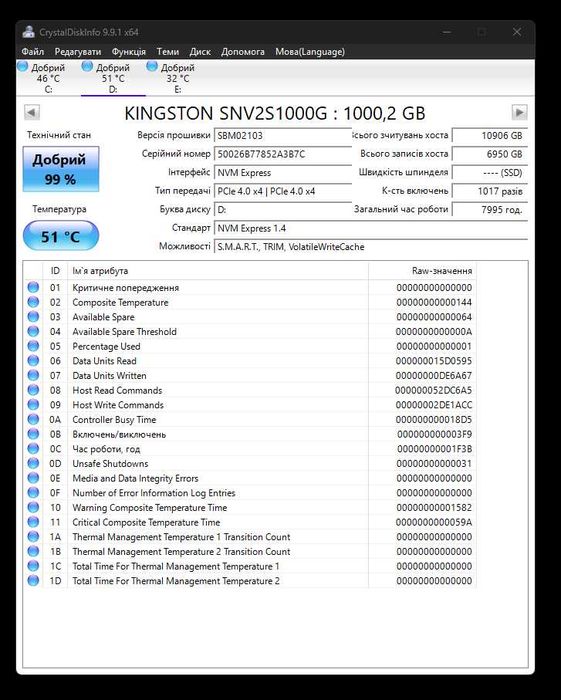Viewport: 561px width, 700px height.
Task: Click raw value 00000000001582
Action: click(433, 508)
